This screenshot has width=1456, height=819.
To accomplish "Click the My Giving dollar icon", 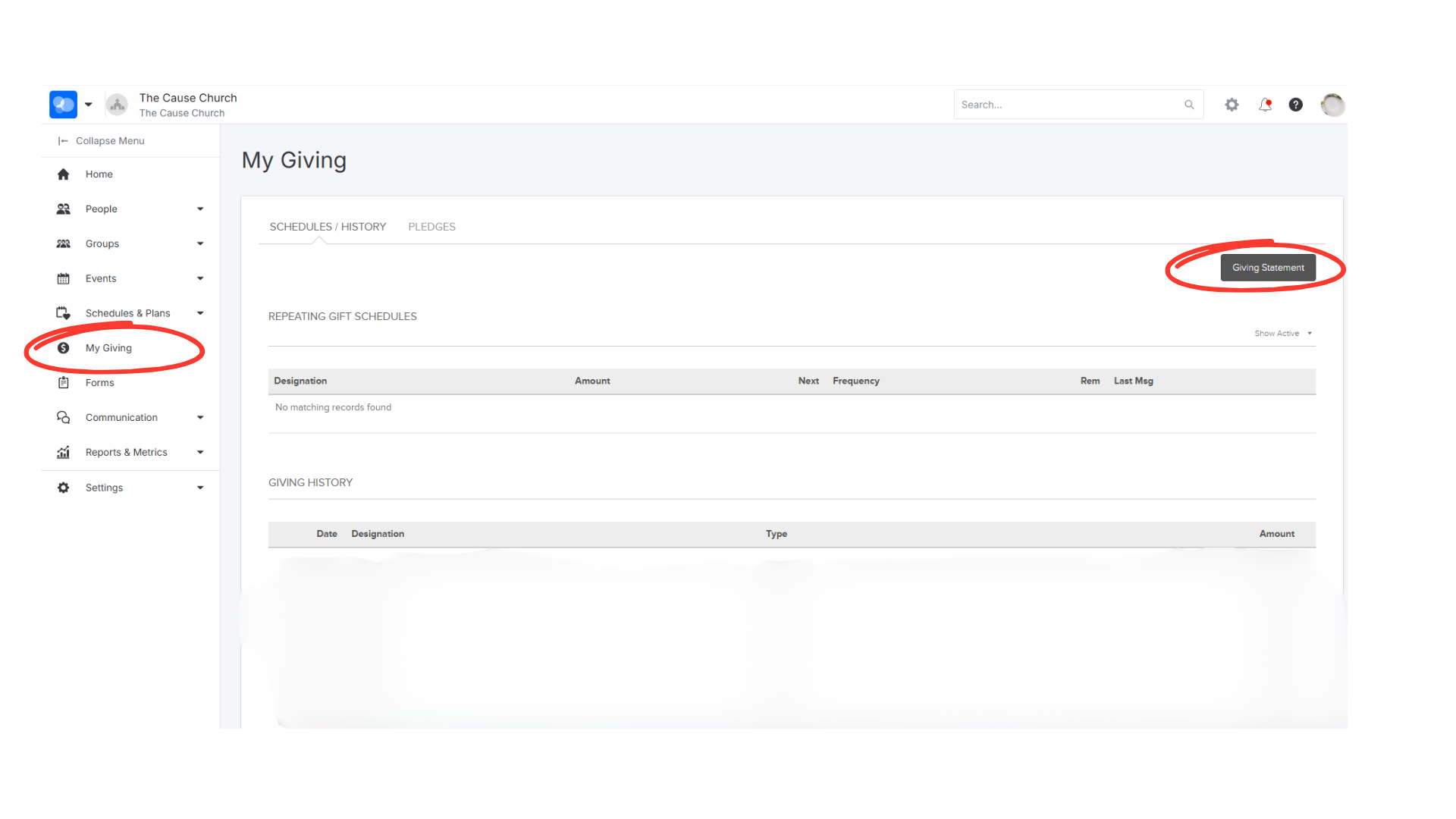I will point(64,348).
